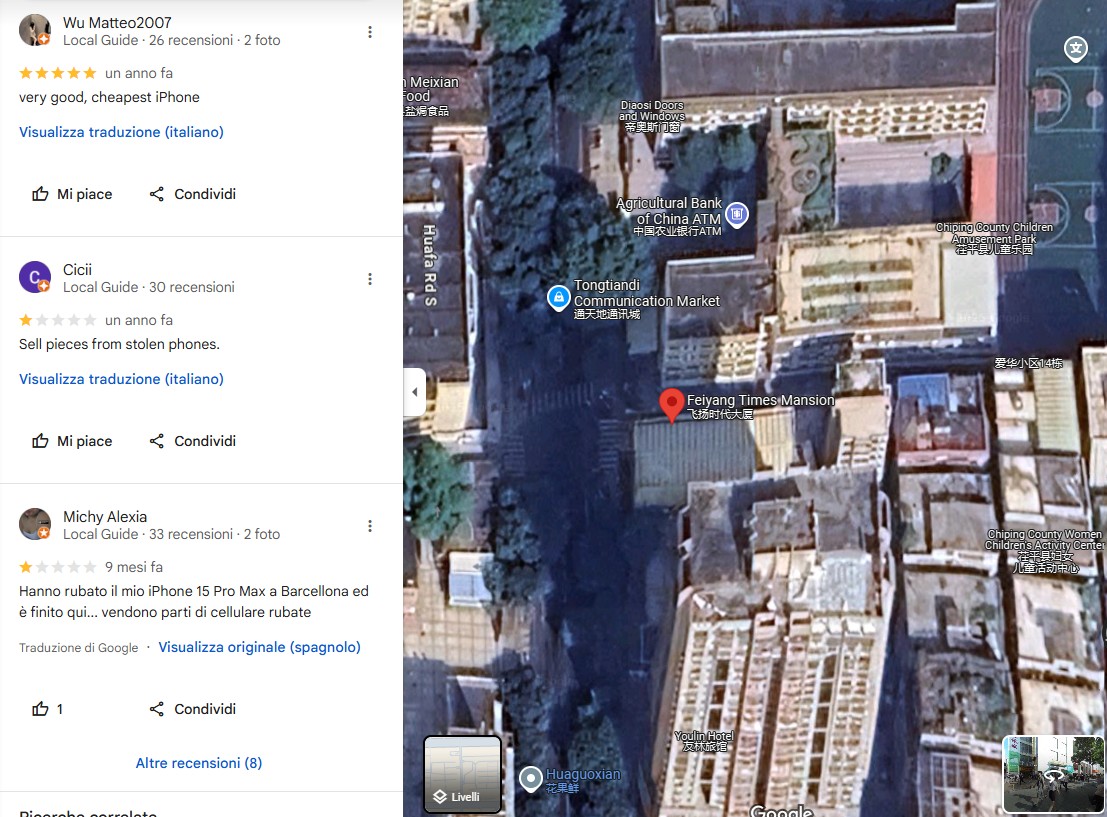
Task: Like Cicii's review with Mi piace
Action: tap(72, 441)
